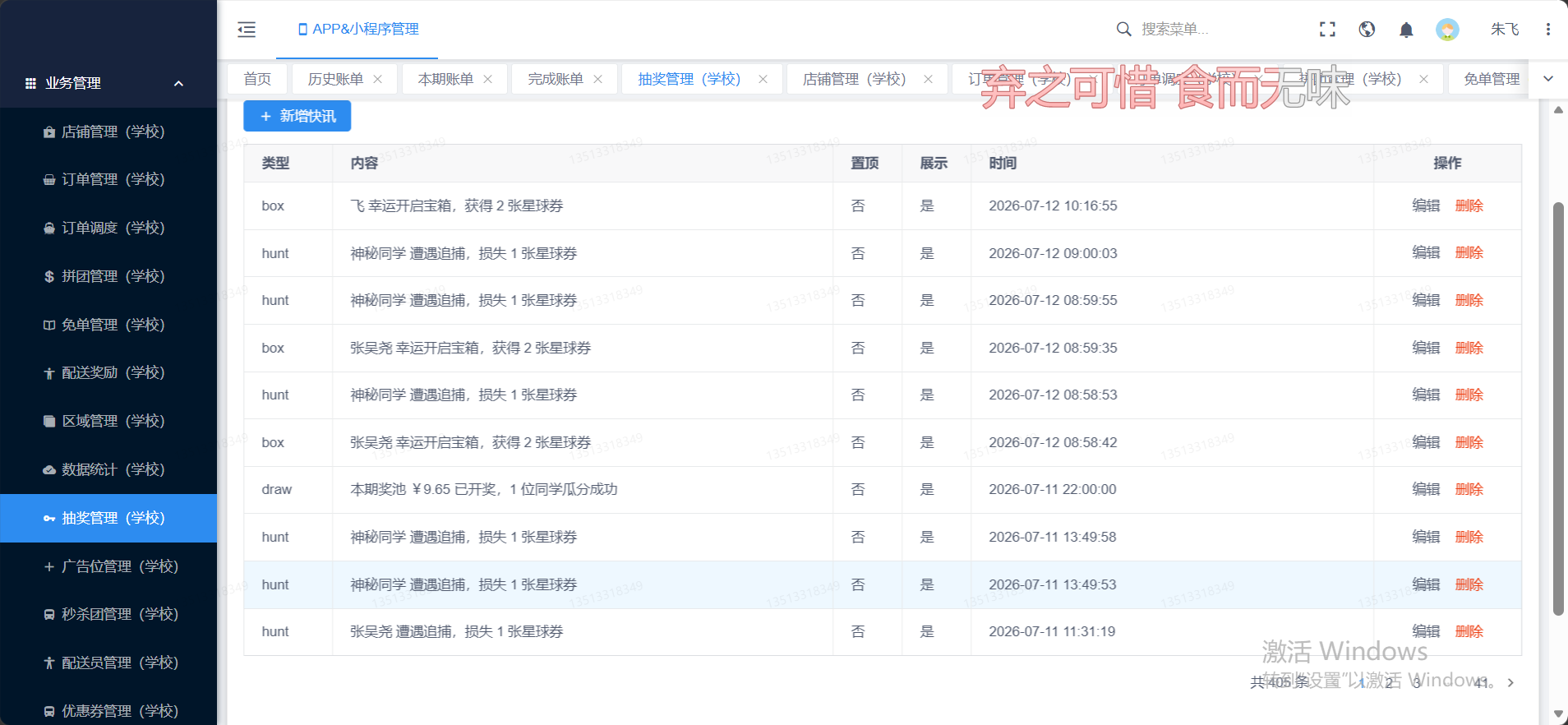Viewport: 1568px width, 725px height.
Task: Click the 新增快讯 button
Action: [297, 116]
